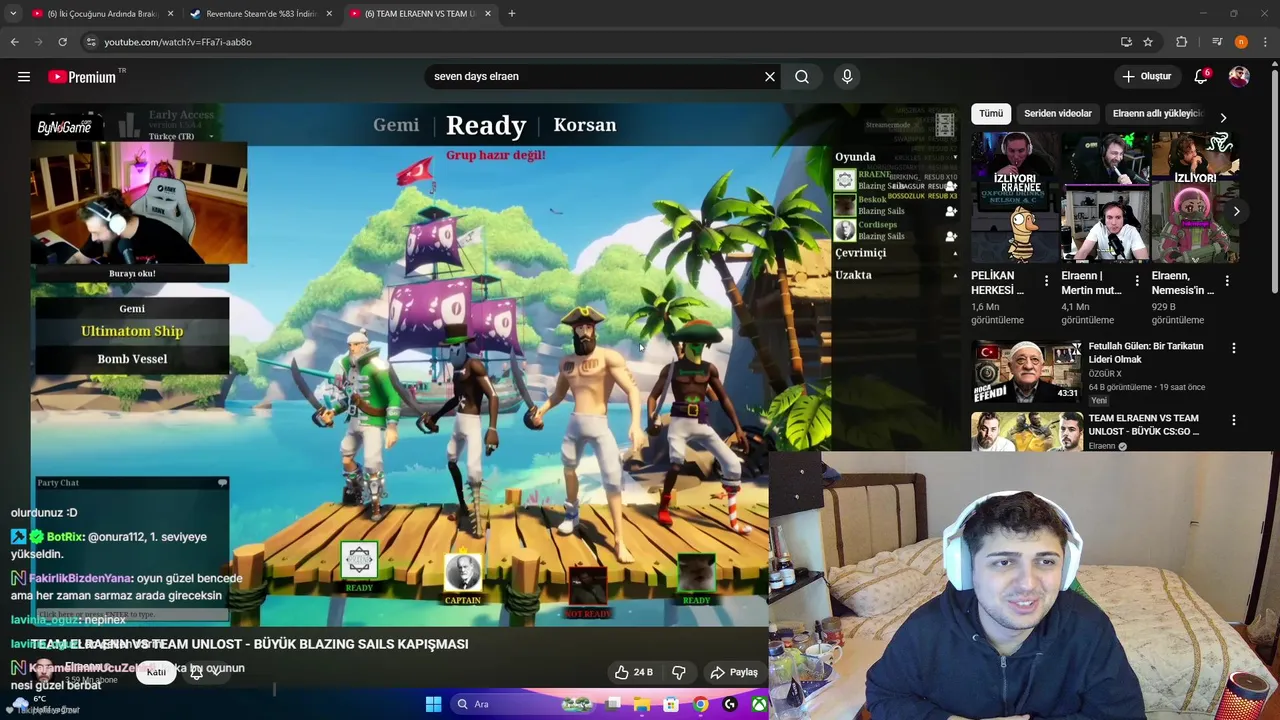Open the Chrome three-dot menu
Image resolution: width=1280 pixels, height=720 pixels.
1266,42
